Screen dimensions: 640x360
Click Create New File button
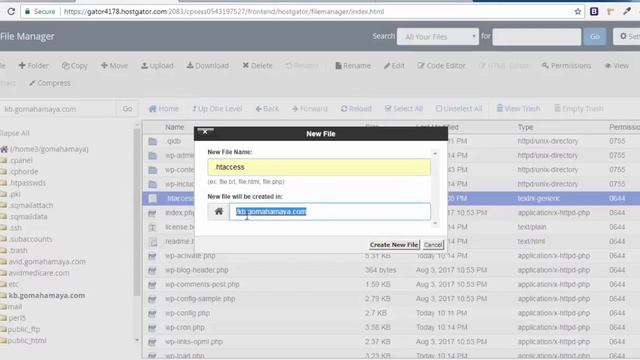(x=394, y=245)
